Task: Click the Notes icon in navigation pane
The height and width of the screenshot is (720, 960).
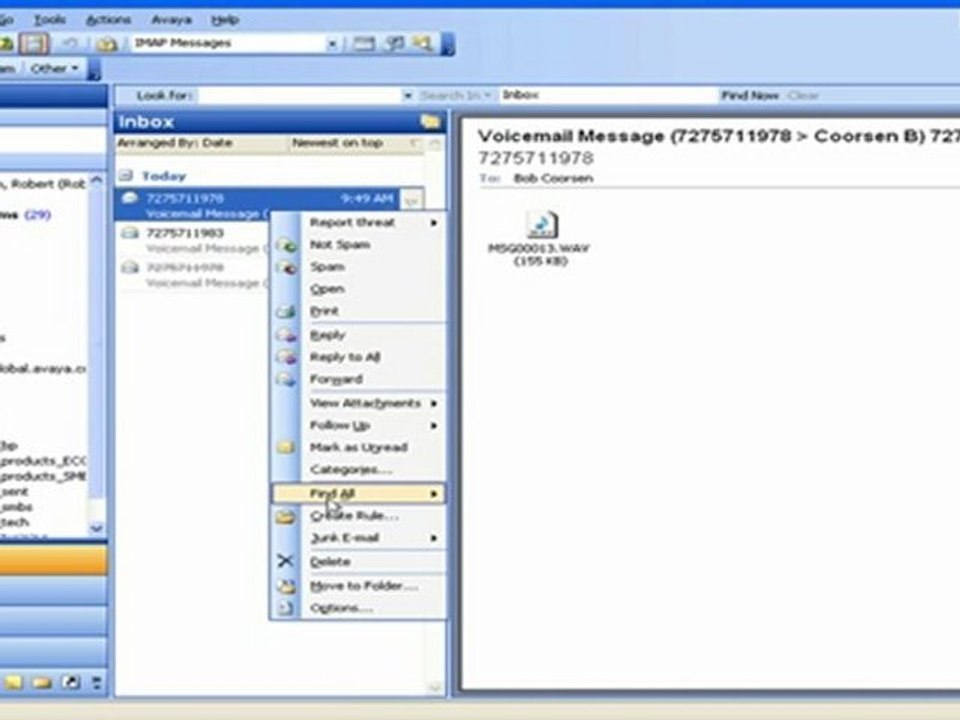Action: [x=15, y=681]
